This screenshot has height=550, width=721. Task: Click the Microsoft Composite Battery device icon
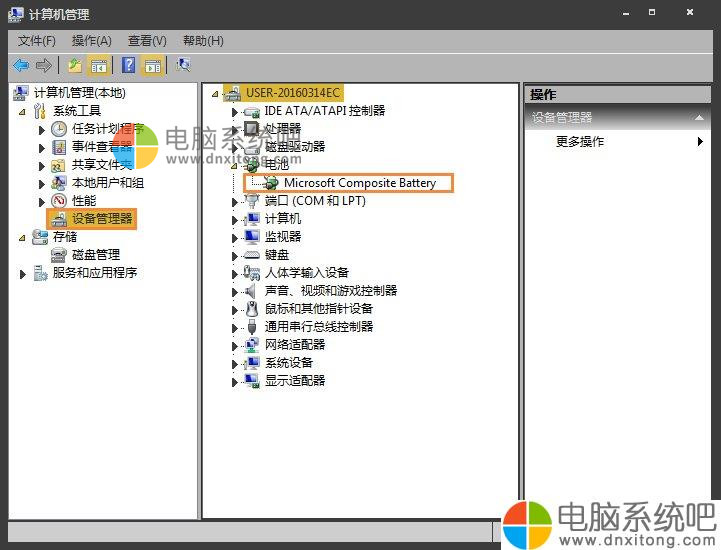(x=271, y=183)
